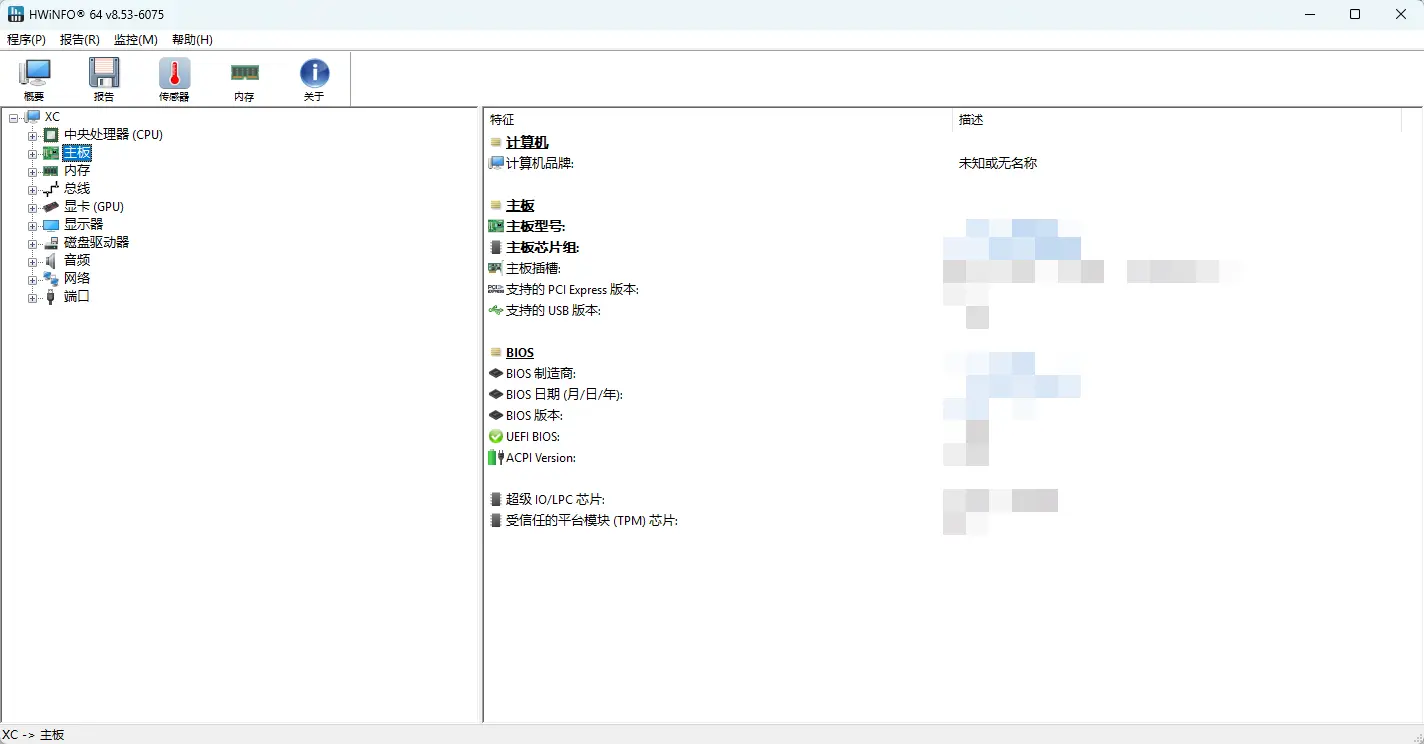1424x744 pixels.
Task: Open the 报告(R) menu
Action: point(80,39)
